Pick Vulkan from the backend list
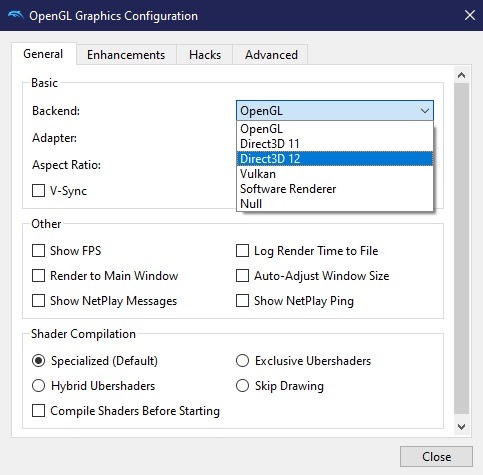Viewport: 483px width, 475px height. (x=335, y=174)
